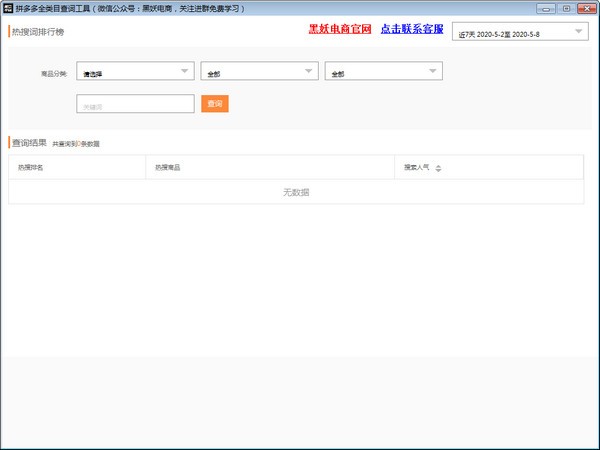Click the arrow of first category dropdown
600x450 pixels.
pos(185,71)
